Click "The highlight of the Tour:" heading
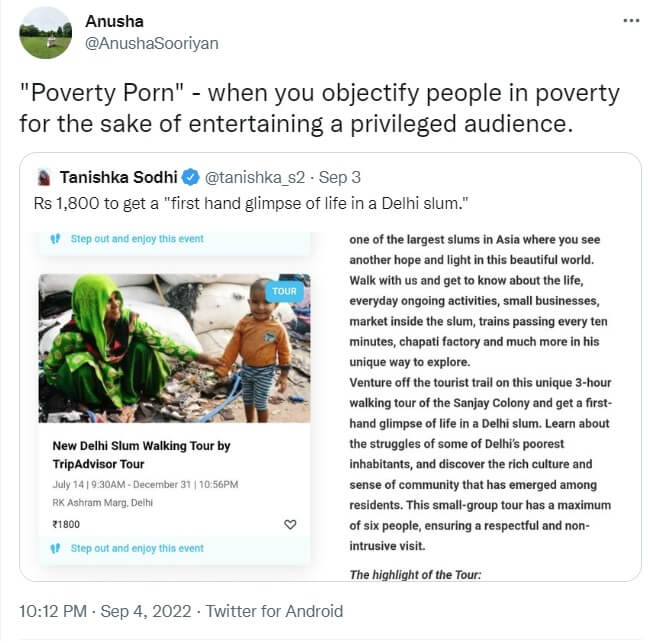This screenshot has width=654, height=641. coord(416,574)
